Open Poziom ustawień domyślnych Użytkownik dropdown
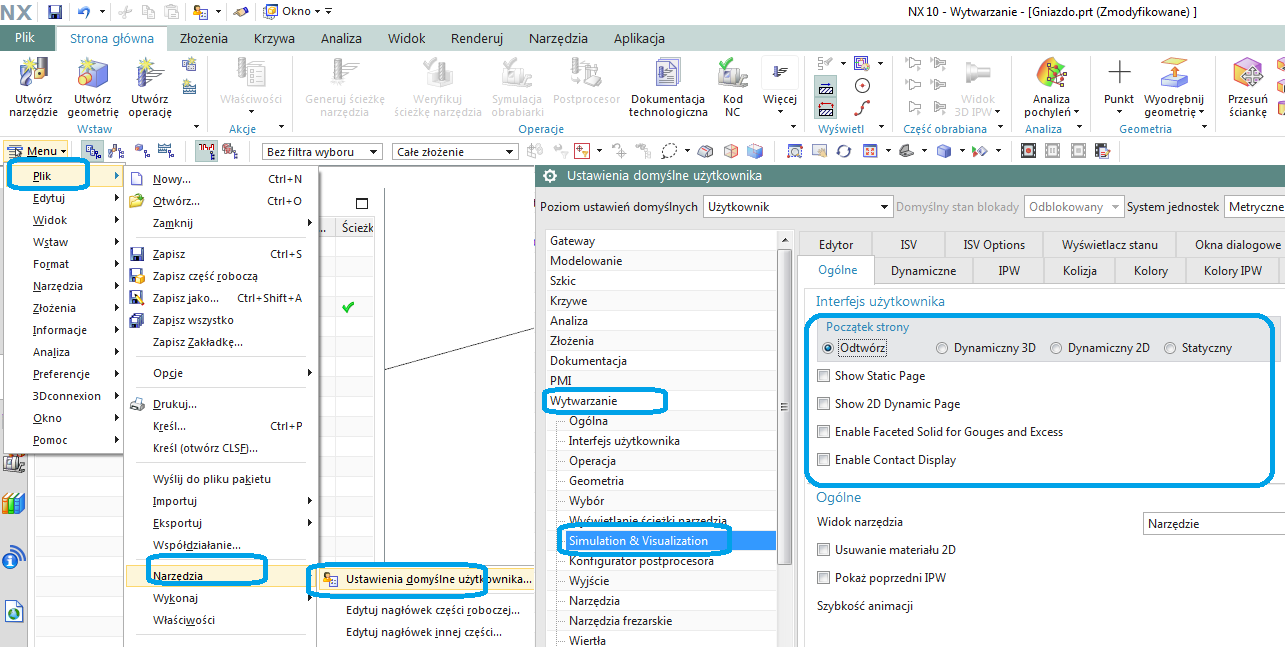 pos(797,207)
